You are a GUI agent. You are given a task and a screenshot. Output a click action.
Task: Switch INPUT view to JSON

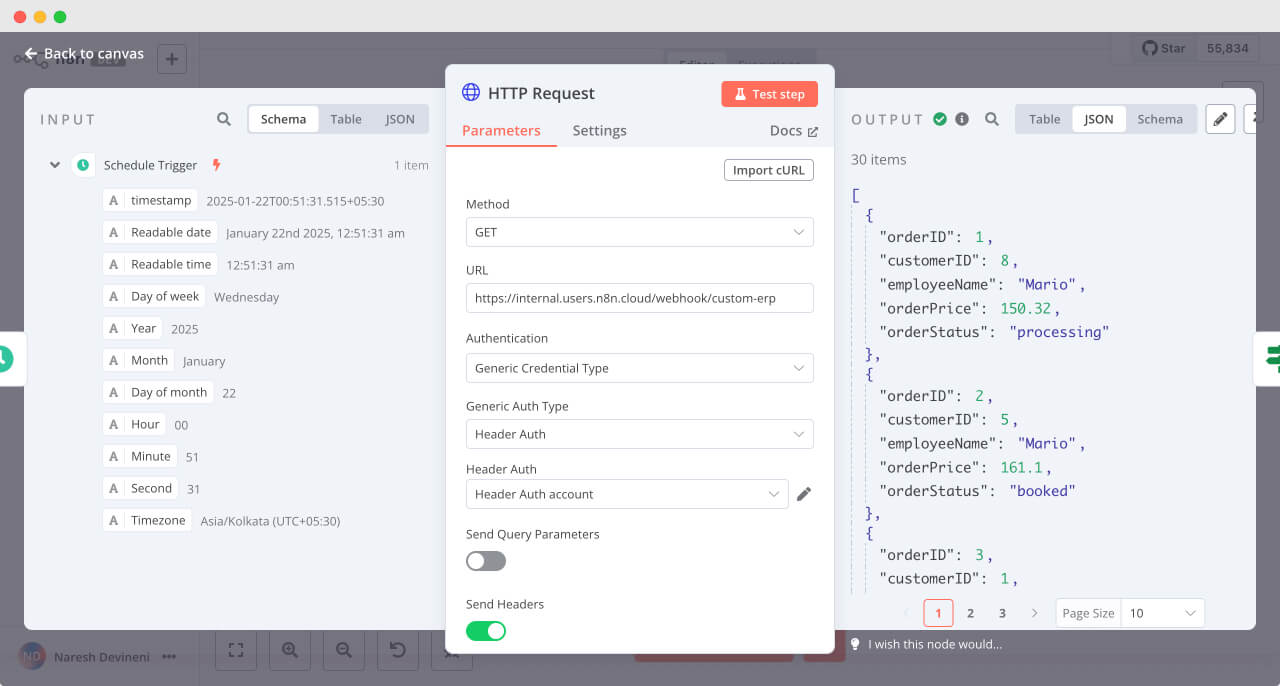(x=400, y=119)
